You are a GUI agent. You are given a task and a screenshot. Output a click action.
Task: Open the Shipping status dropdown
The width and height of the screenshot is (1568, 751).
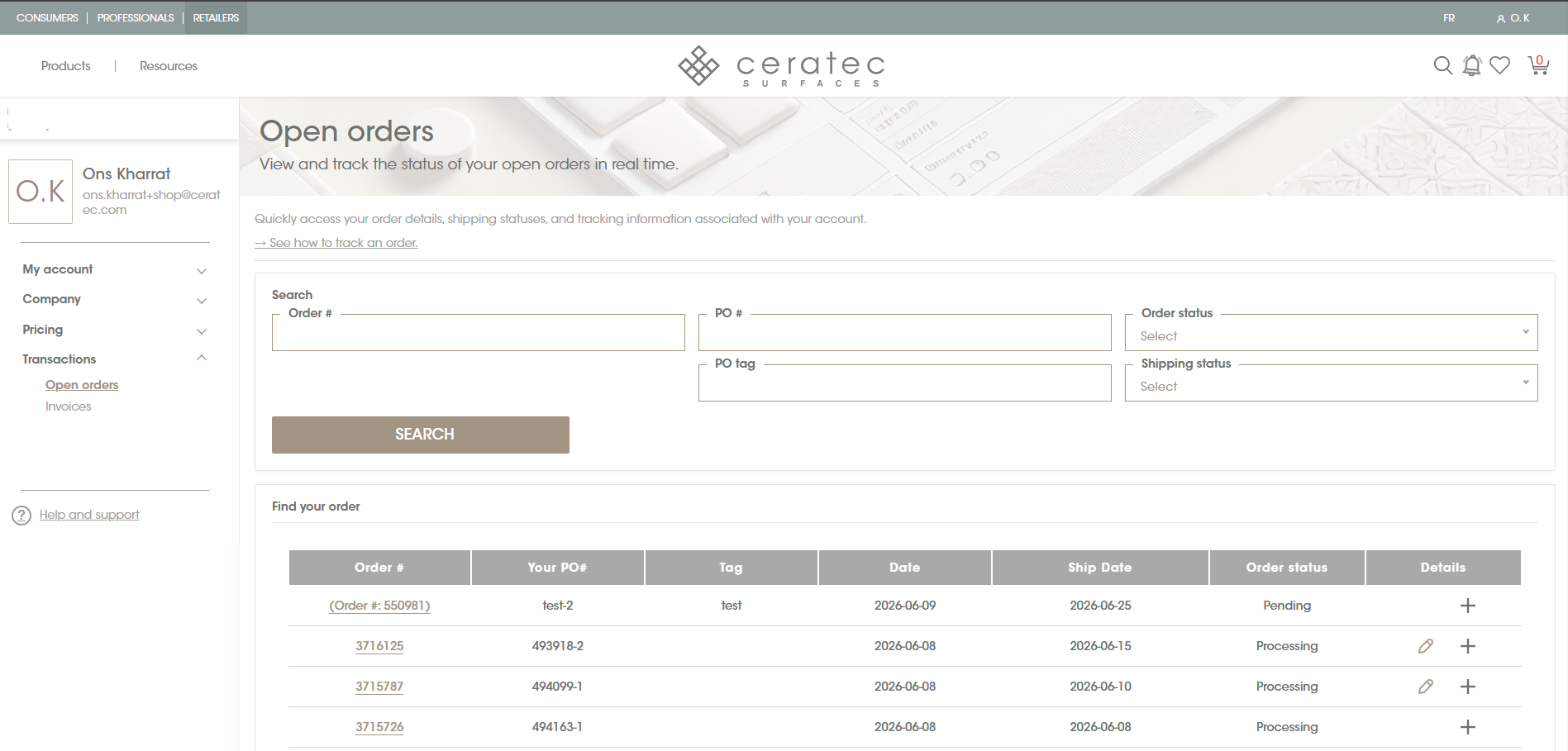[x=1331, y=383]
